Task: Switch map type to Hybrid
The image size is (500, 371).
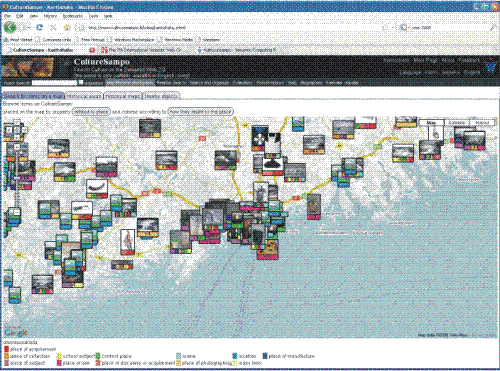Action: (x=482, y=123)
